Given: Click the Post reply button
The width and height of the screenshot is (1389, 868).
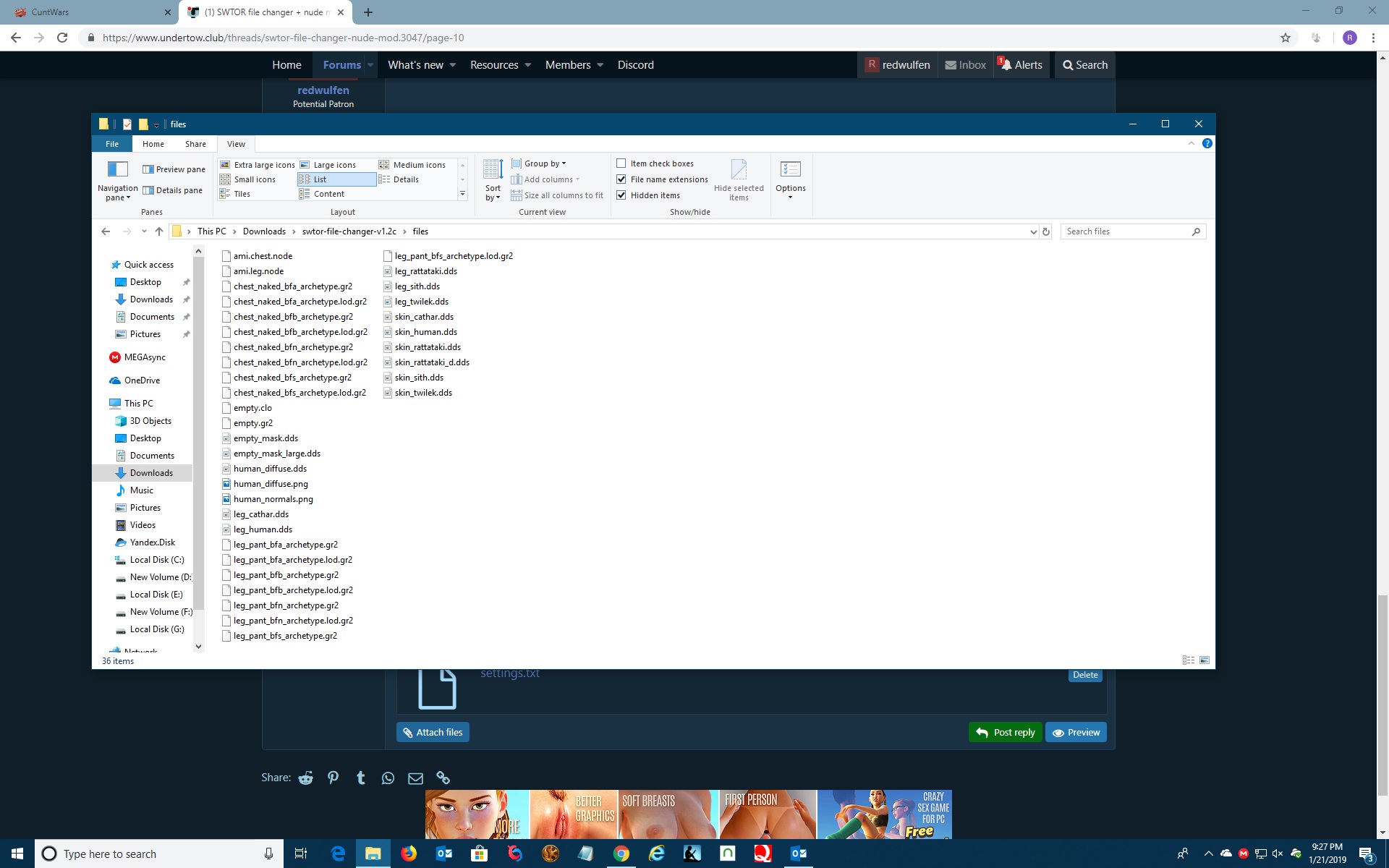Looking at the screenshot, I should point(1006,732).
